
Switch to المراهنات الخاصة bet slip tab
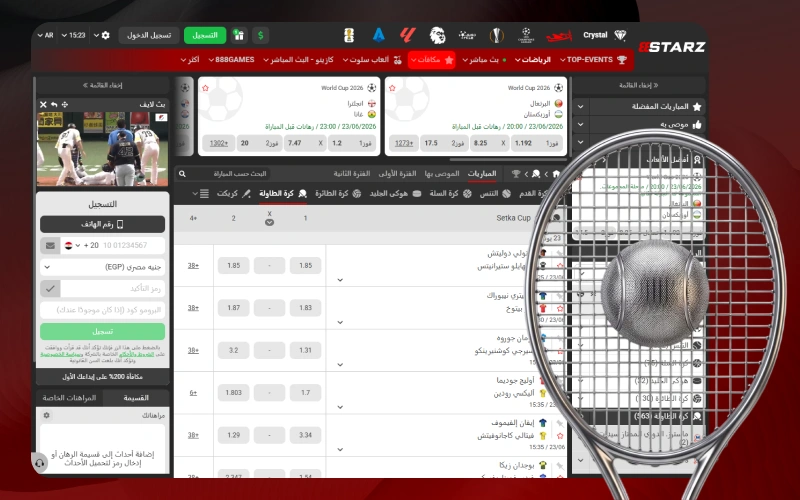[69, 398]
